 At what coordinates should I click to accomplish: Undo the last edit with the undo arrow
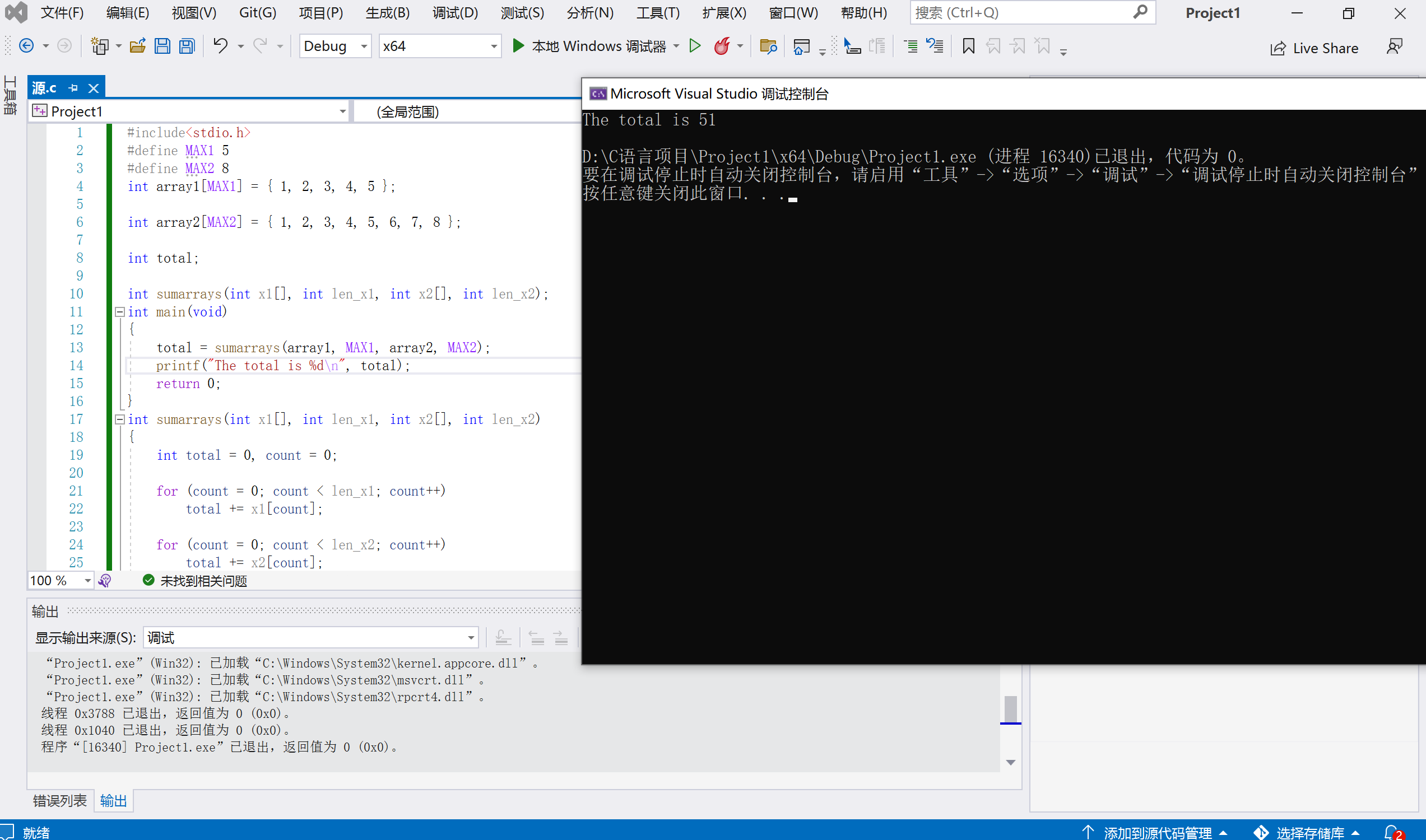pos(220,46)
